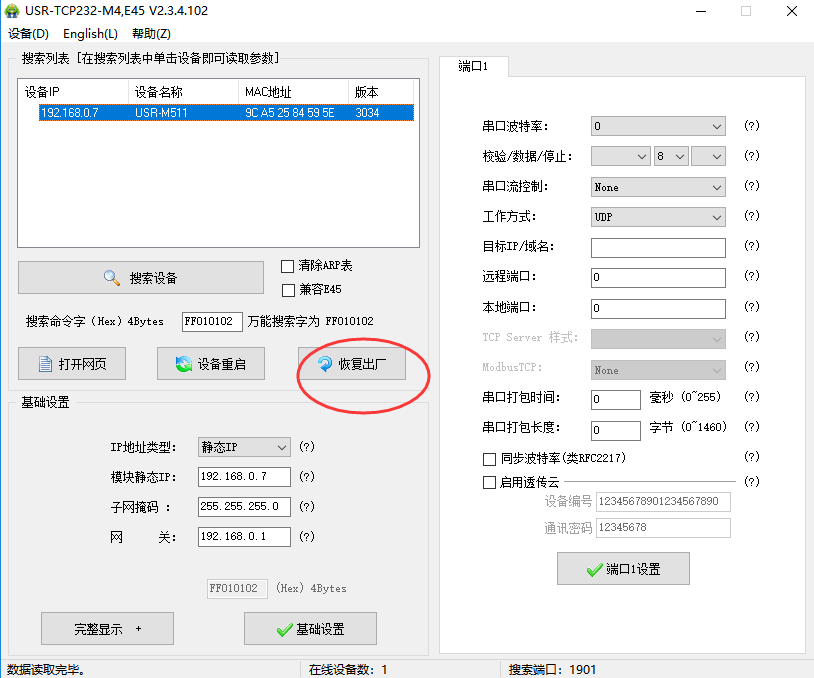Screen dimensions: 814x678
Task: Toggle the 兼容E45 checkbox
Action: pos(288,290)
